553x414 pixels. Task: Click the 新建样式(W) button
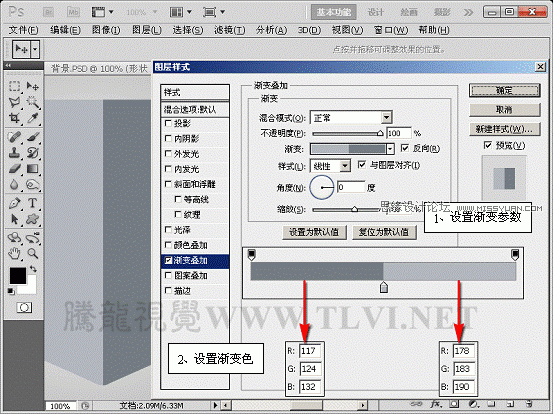(505, 129)
